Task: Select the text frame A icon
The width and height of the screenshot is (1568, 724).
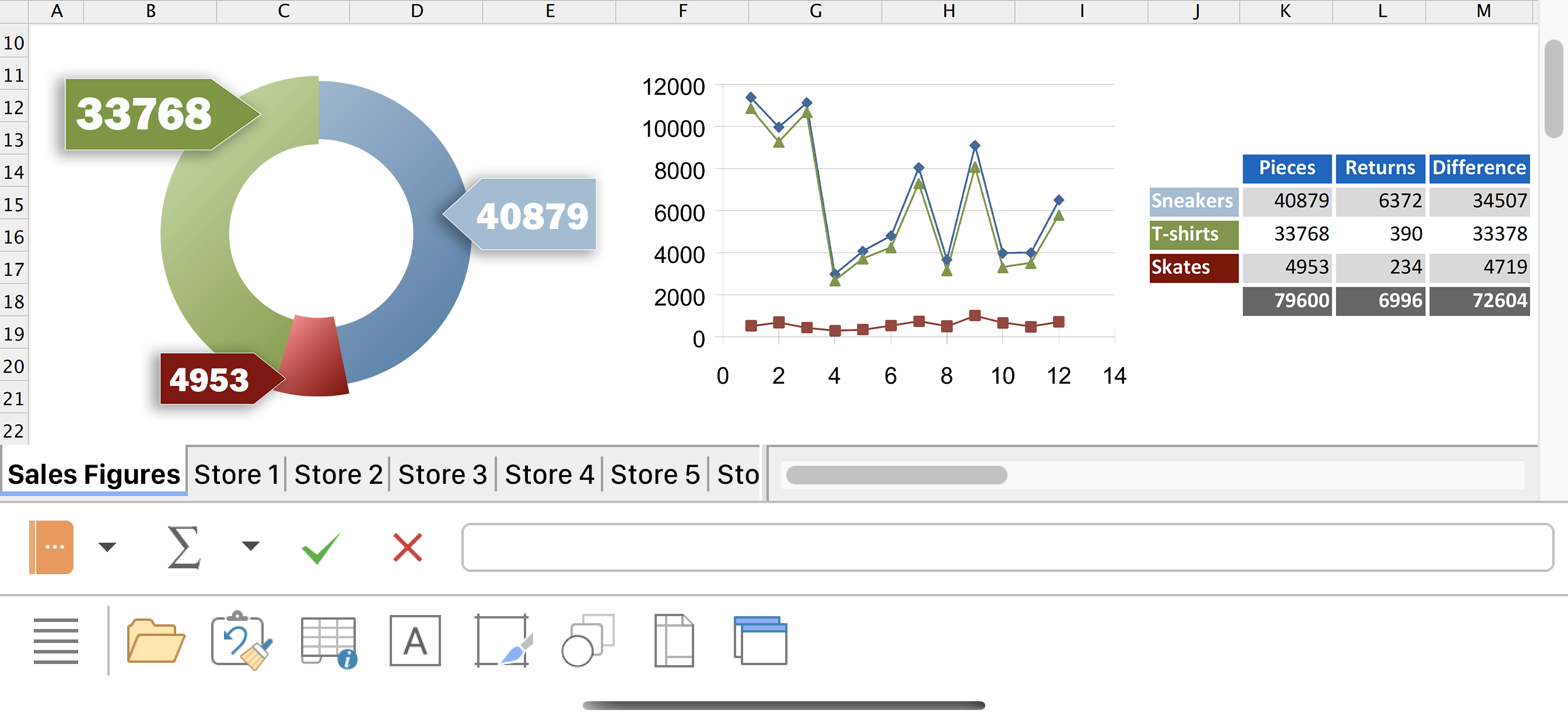Action: (415, 641)
